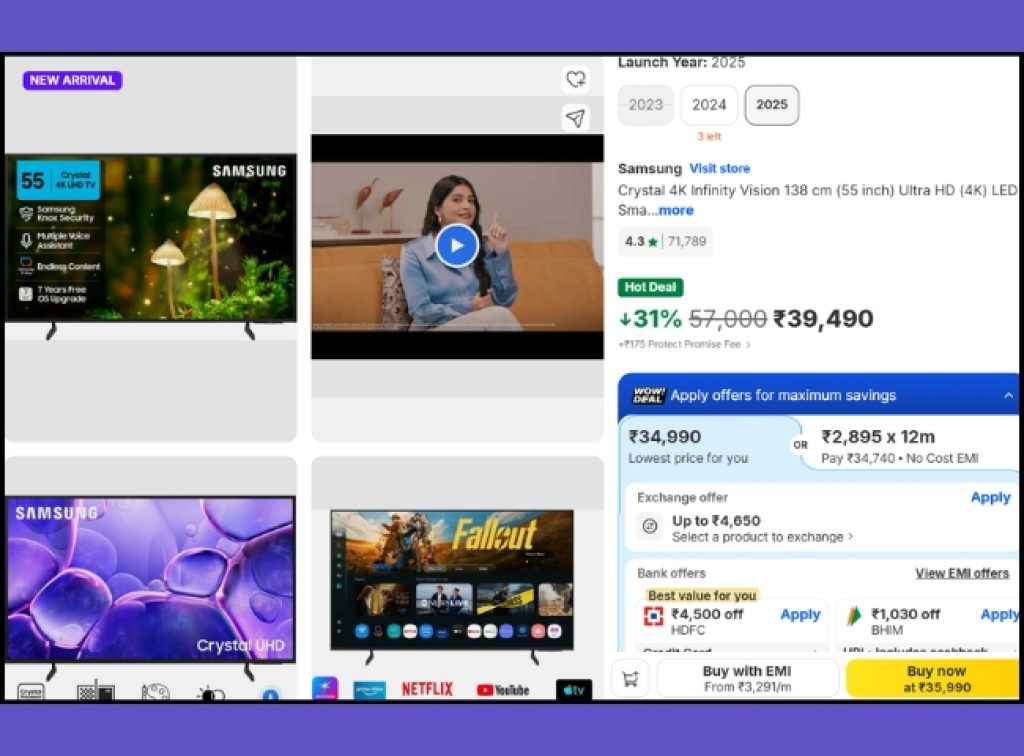Screen dimensions: 1024x756
Task: Select the 2023 launch year option
Action: 645,104
